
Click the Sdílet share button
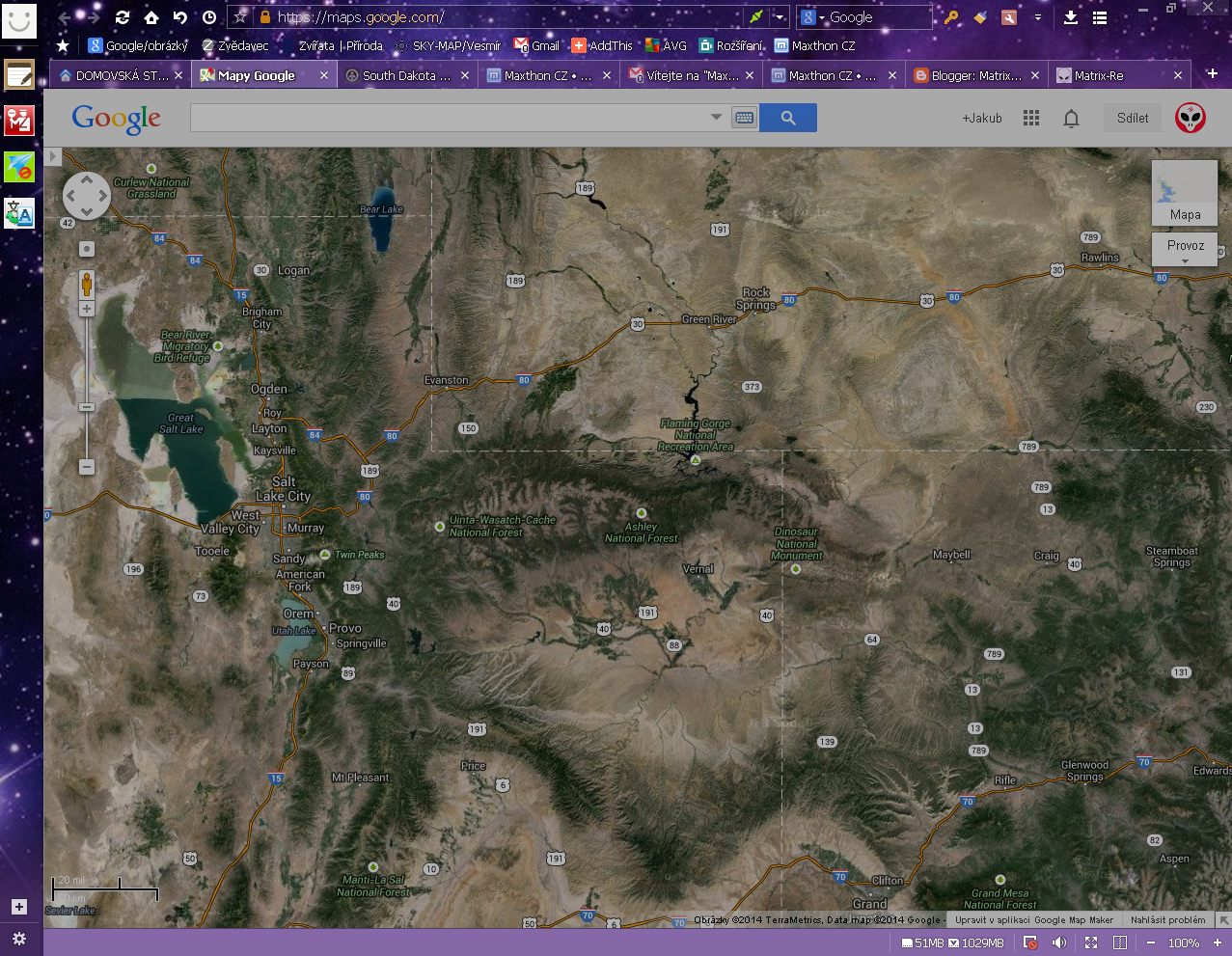tap(1133, 118)
